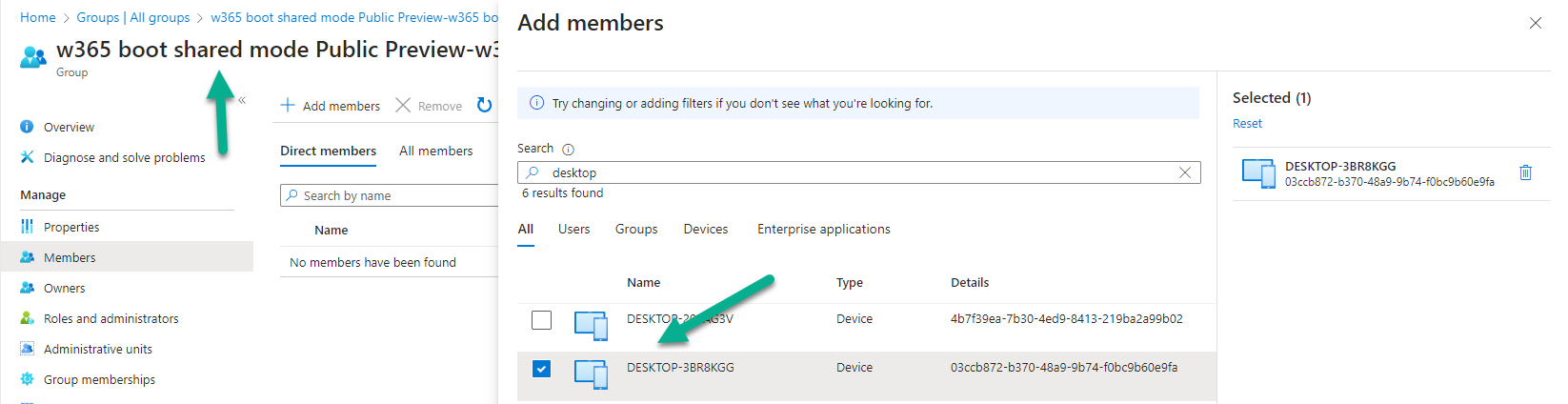Go to the Home breadcrumb

38,17
